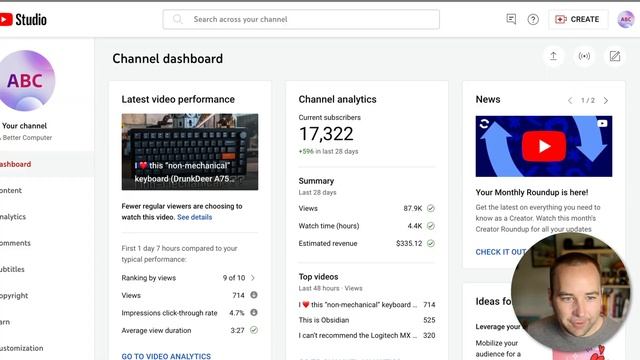Click the status icon beside Views 714
Screen dimensions: 640x360
pyautogui.click(x=254, y=295)
